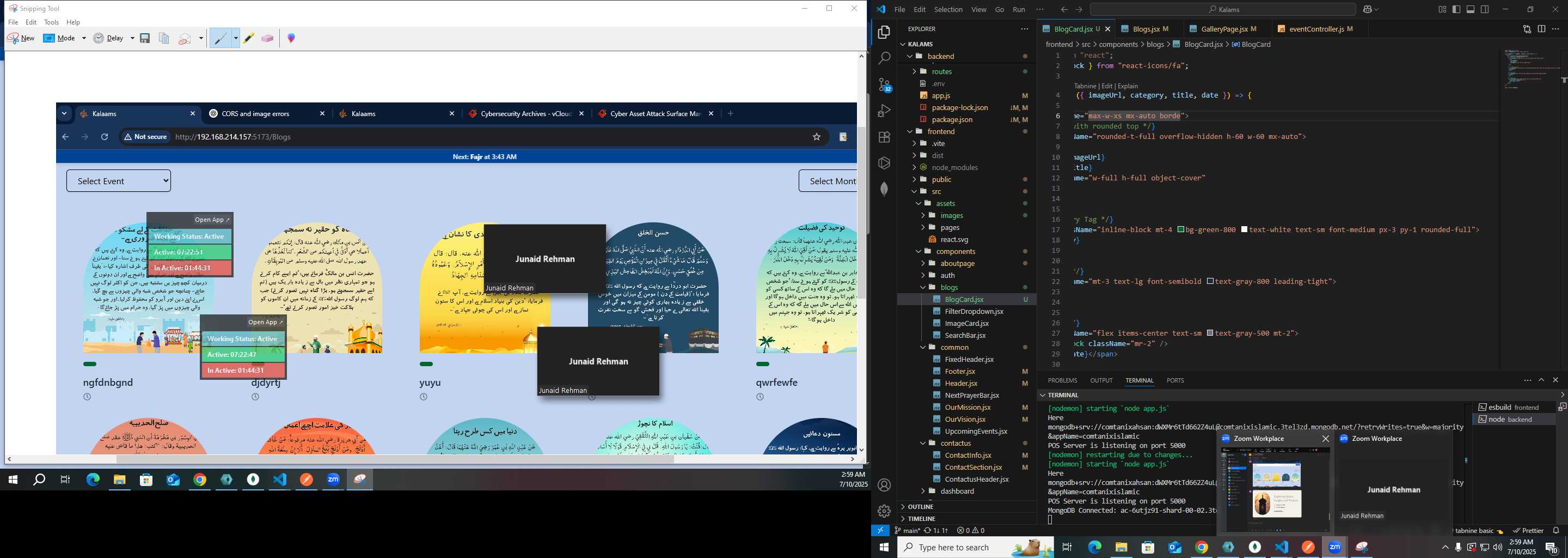
Task: Select the Pen tool in Snipping Tool
Action: click(220, 38)
